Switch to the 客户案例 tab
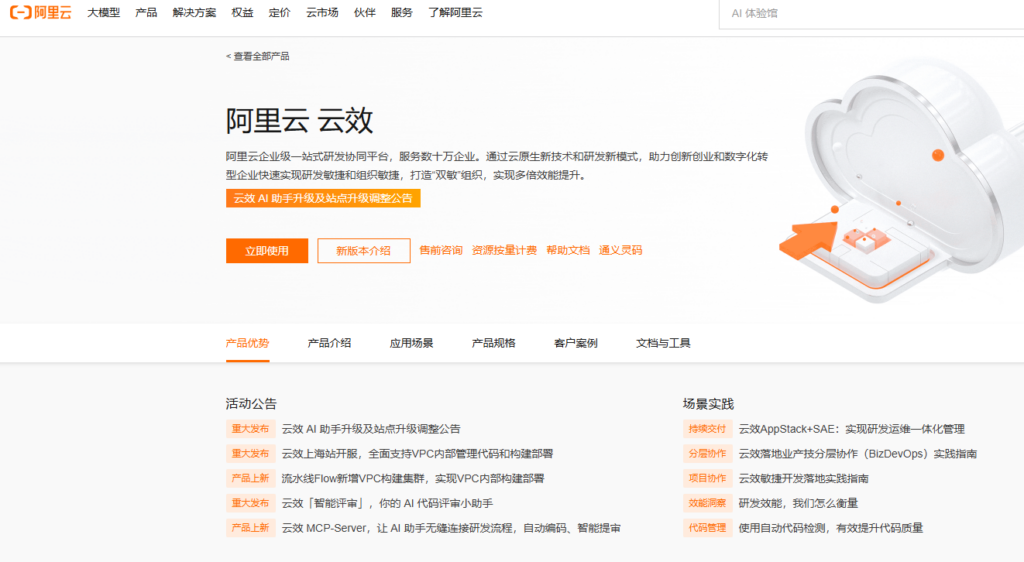1024x562 pixels. coord(575,343)
